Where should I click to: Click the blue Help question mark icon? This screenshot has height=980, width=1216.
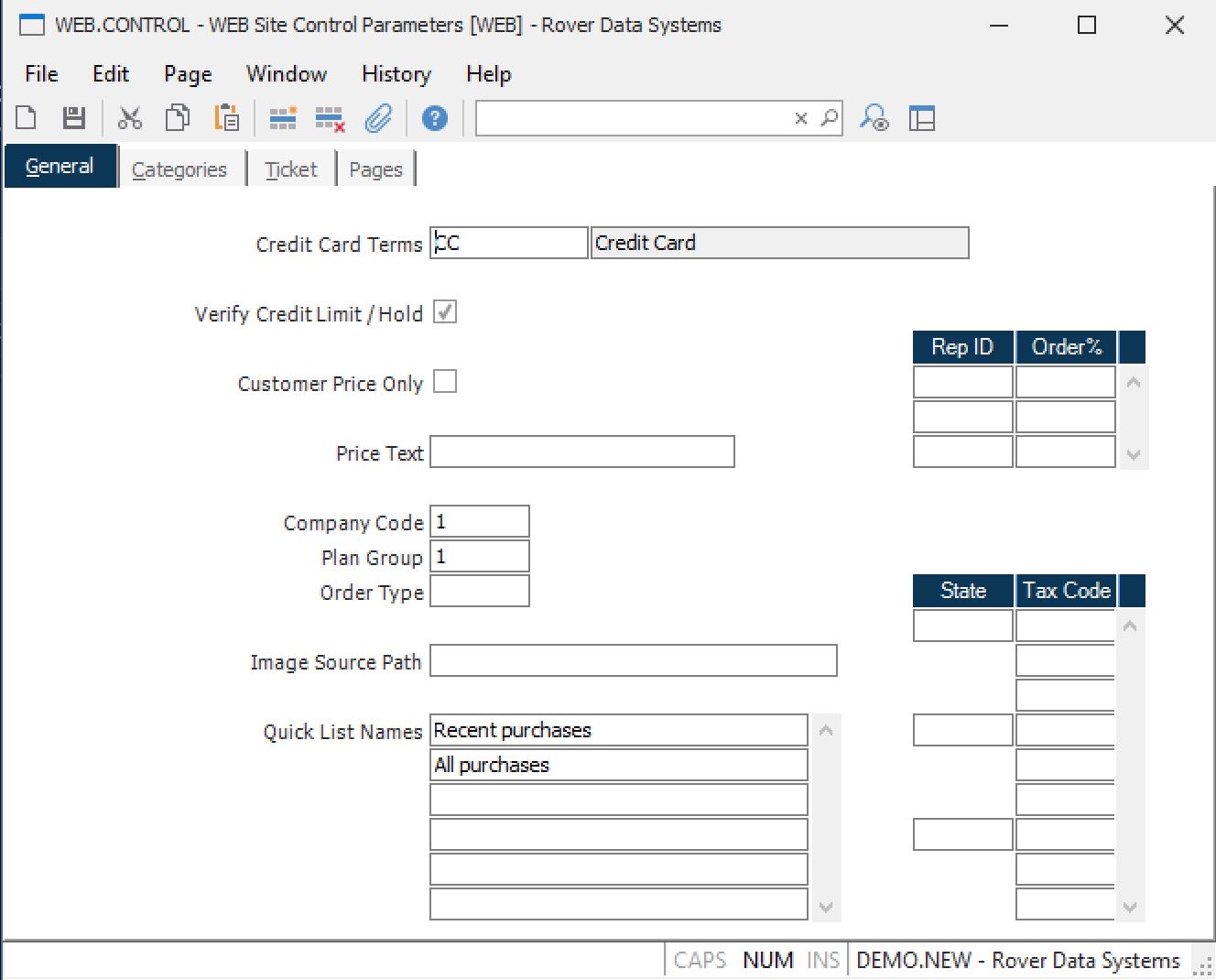[435, 118]
